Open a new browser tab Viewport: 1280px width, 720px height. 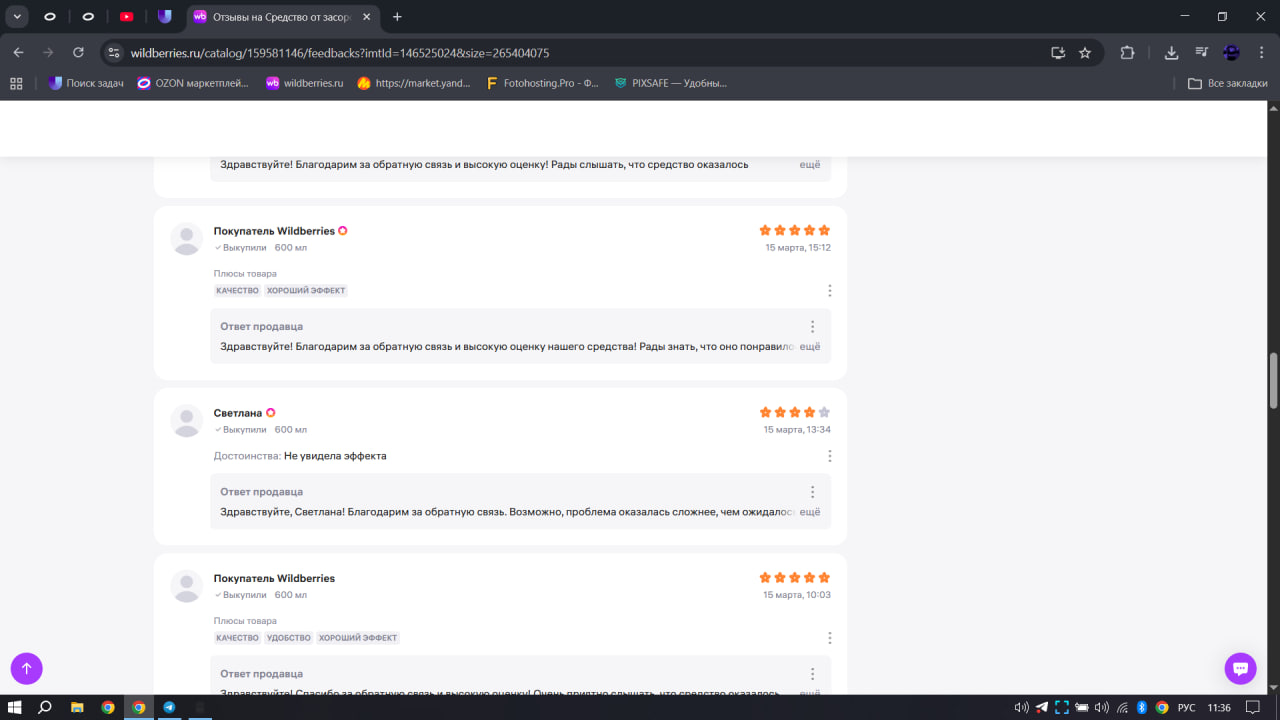tap(397, 16)
